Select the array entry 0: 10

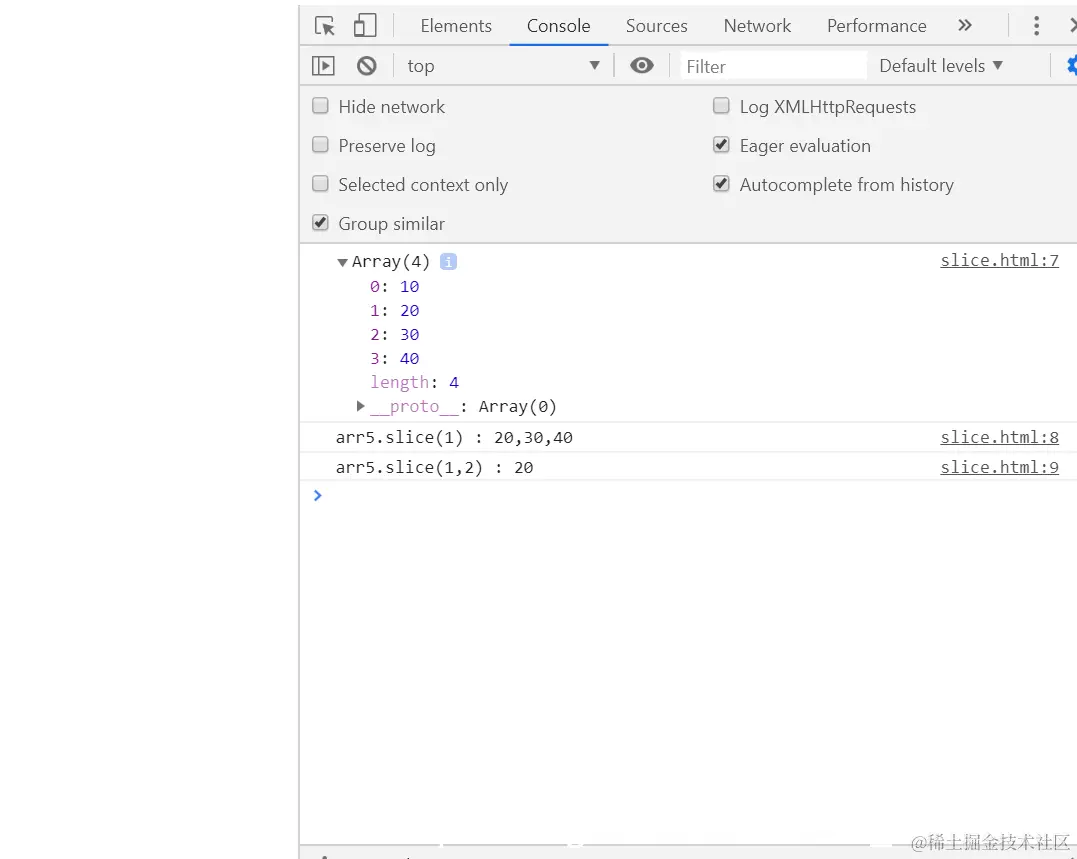(x=394, y=286)
